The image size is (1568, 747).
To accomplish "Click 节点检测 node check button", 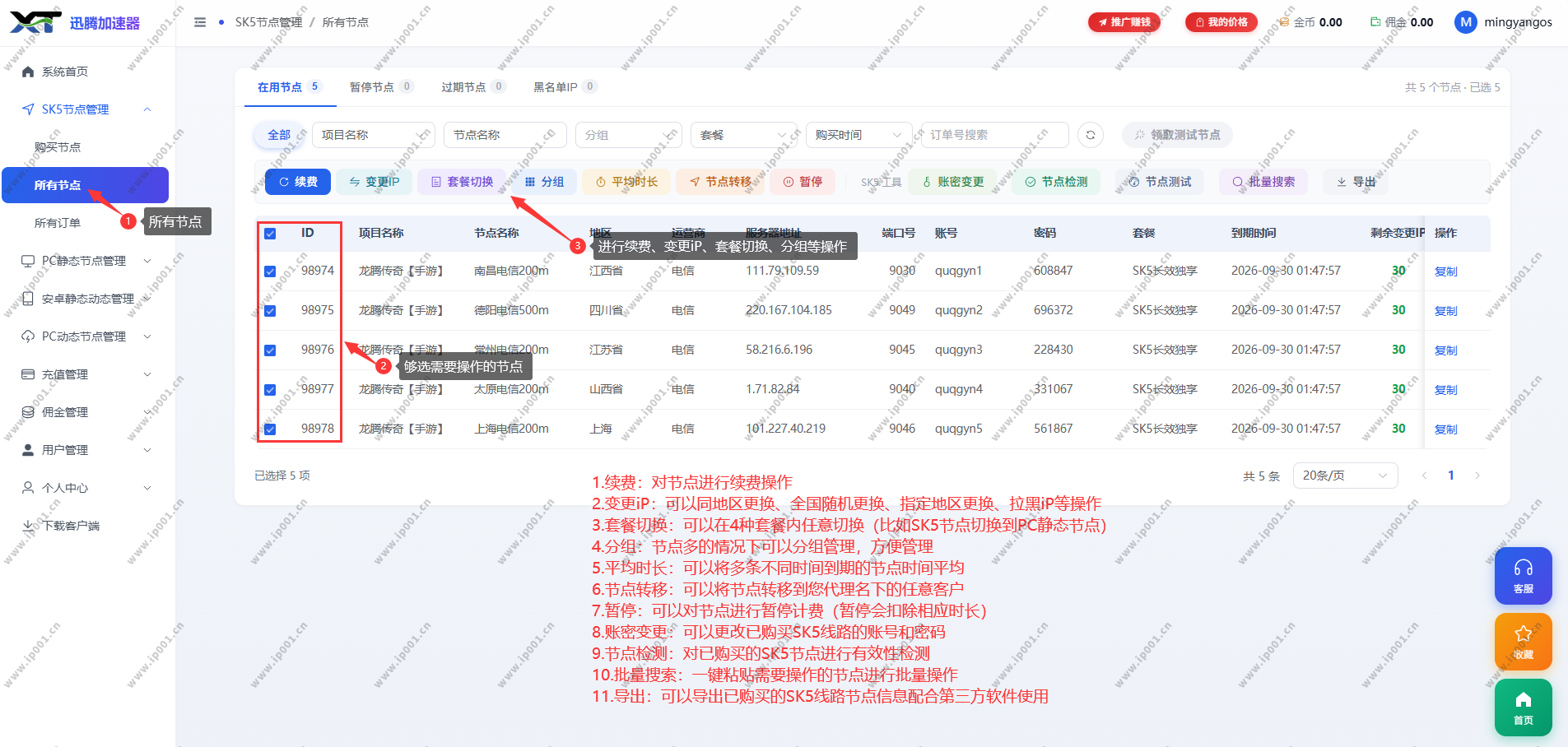I will pyautogui.click(x=1056, y=182).
